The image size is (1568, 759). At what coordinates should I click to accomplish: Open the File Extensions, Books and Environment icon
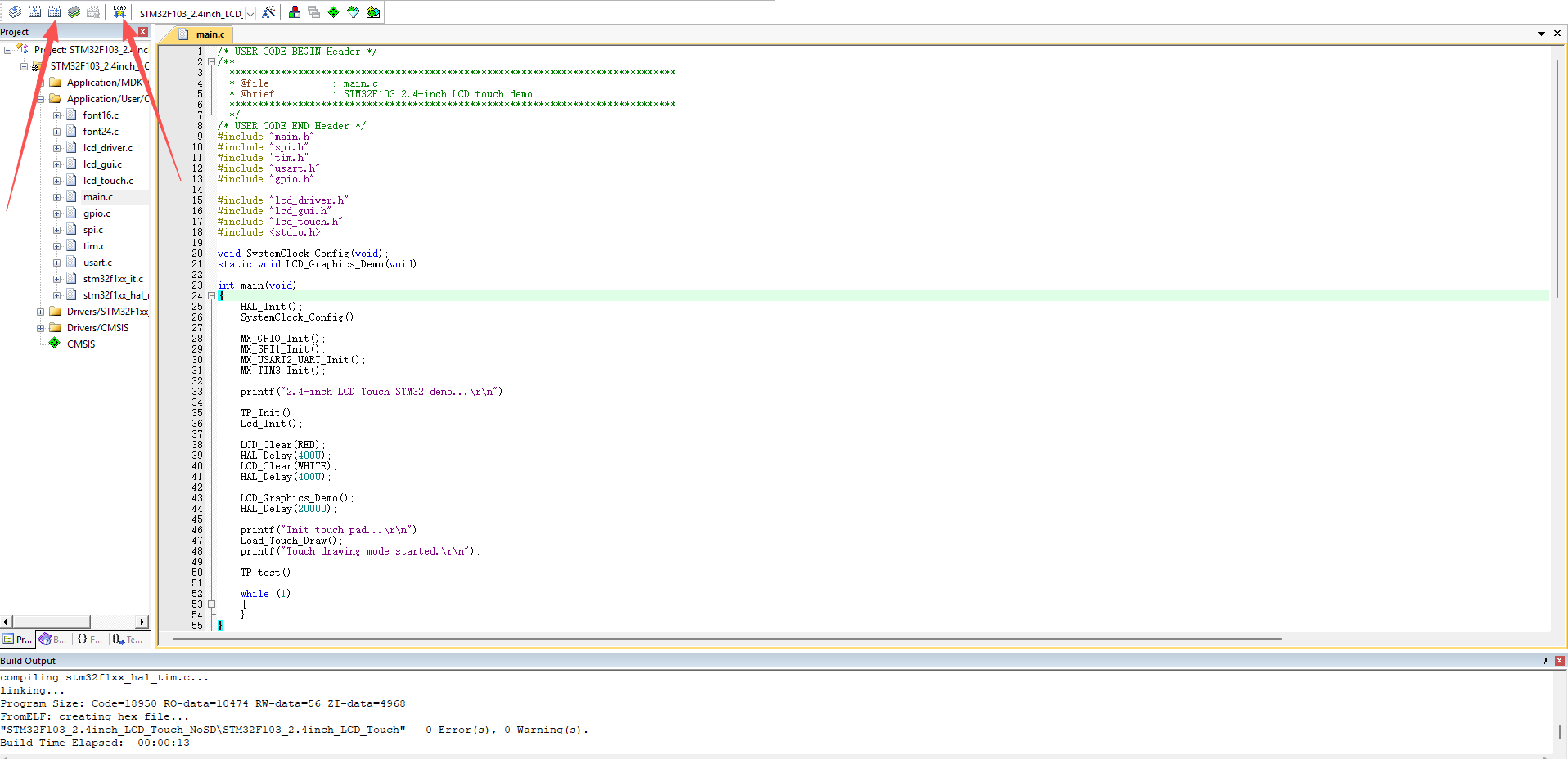(295, 12)
